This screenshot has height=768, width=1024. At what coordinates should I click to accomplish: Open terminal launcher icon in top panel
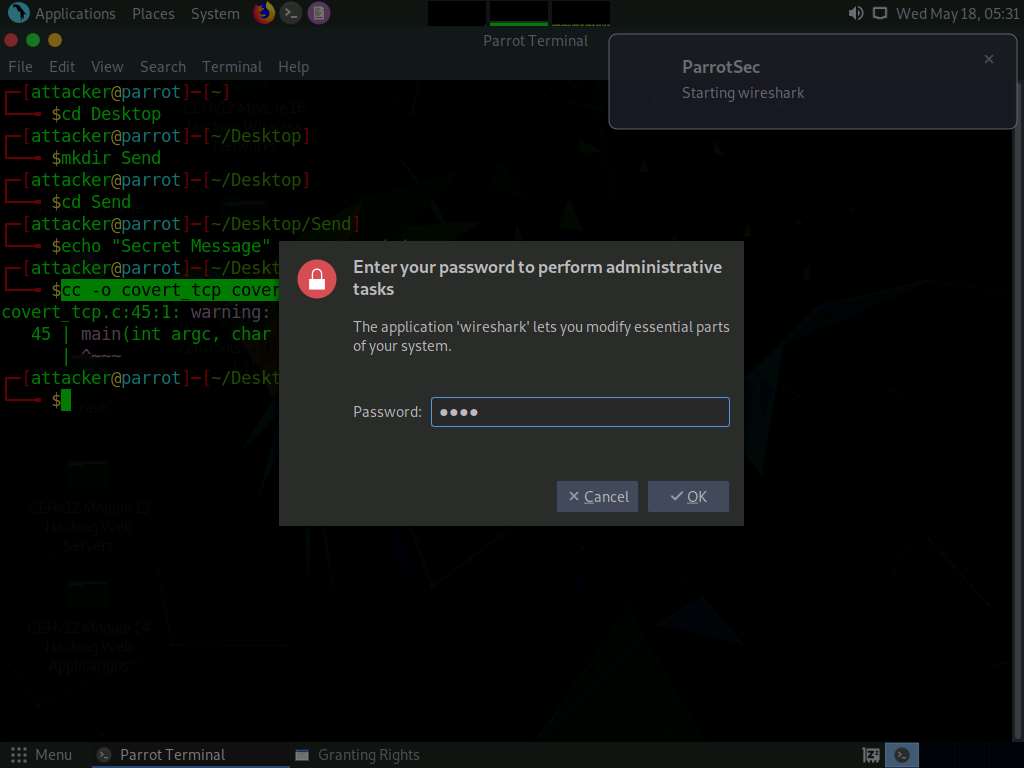click(x=291, y=13)
